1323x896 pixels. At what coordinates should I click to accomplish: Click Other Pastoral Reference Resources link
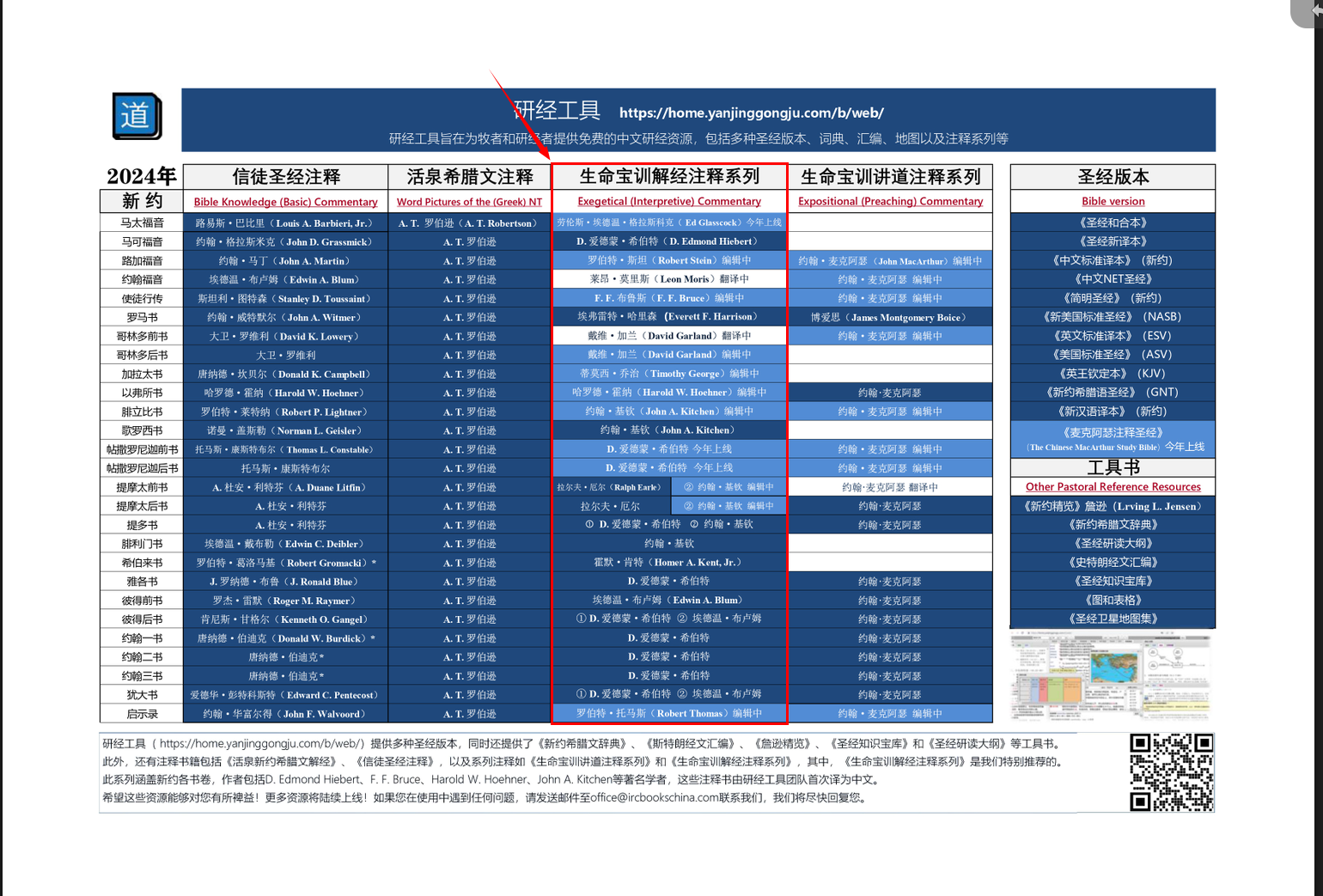coord(1113,486)
